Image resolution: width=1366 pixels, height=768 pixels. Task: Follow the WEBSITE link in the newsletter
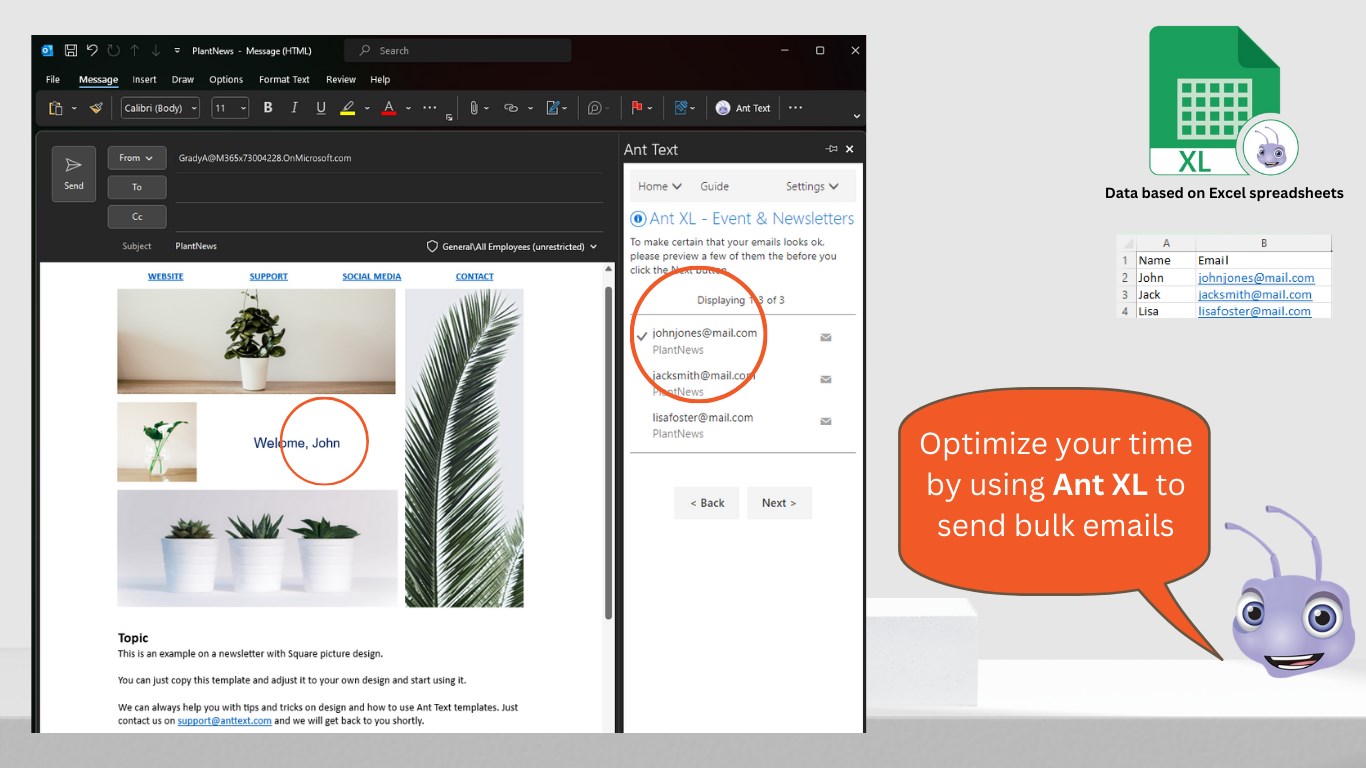click(x=166, y=277)
